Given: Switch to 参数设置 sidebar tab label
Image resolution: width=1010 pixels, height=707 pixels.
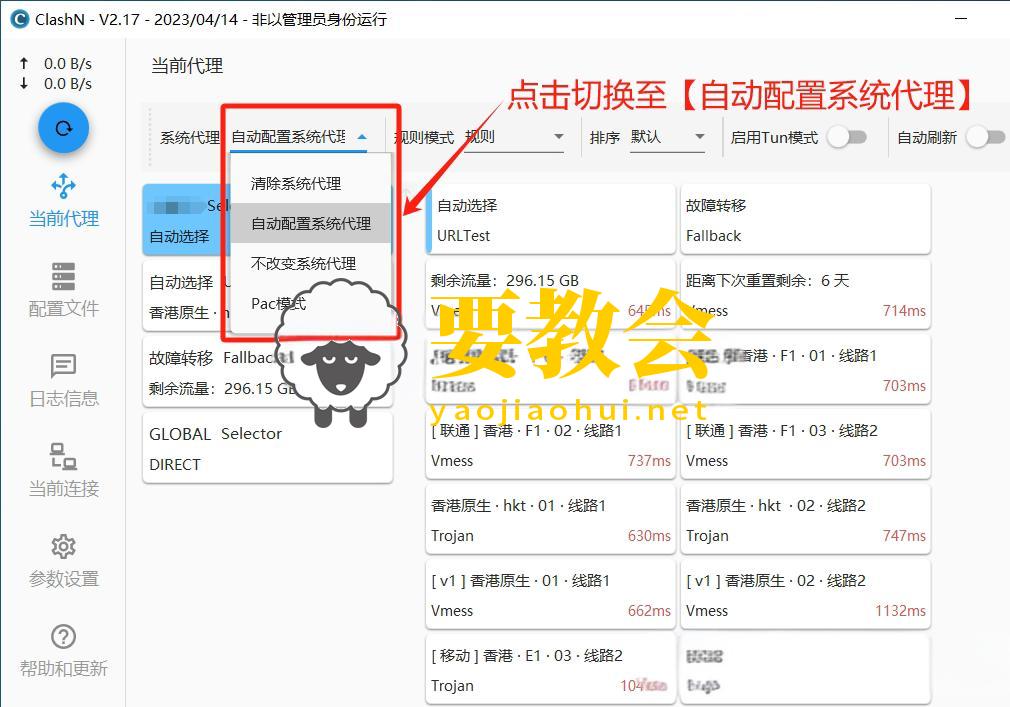Looking at the screenshot, I should (x=63, y=579).
